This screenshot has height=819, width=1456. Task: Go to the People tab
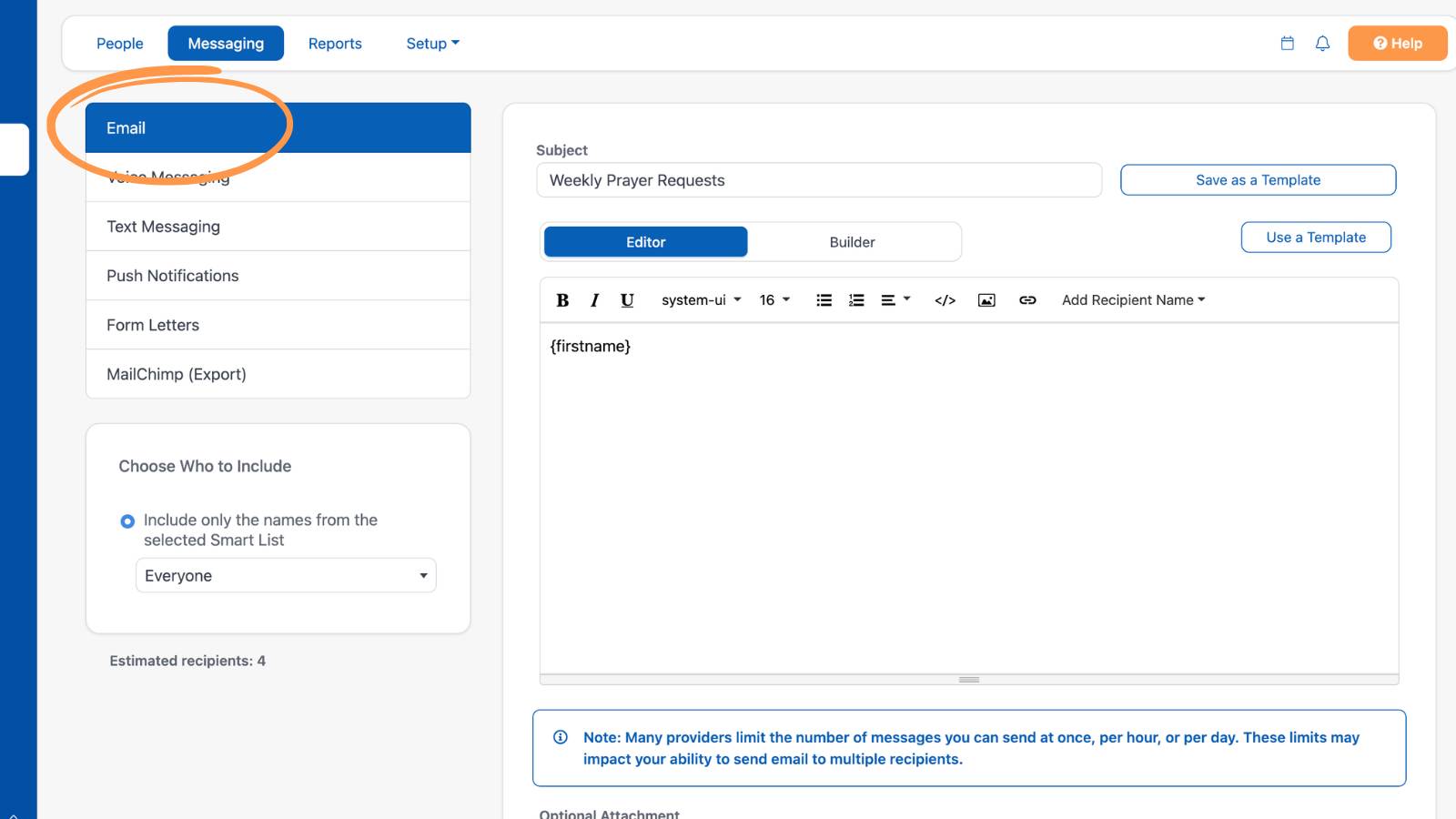(x=120, y=44)
